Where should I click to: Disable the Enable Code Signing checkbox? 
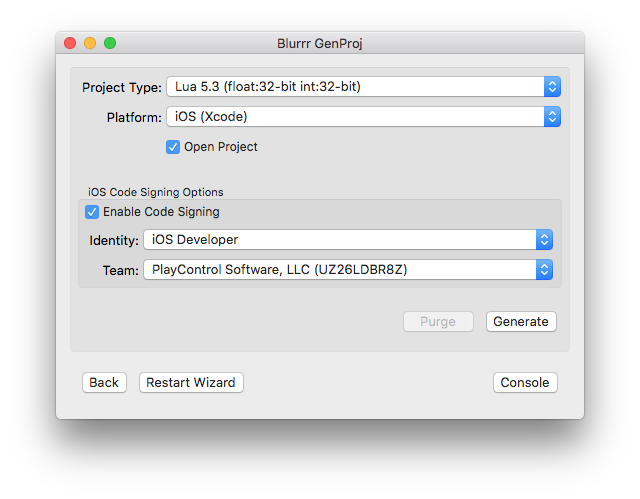92,212
